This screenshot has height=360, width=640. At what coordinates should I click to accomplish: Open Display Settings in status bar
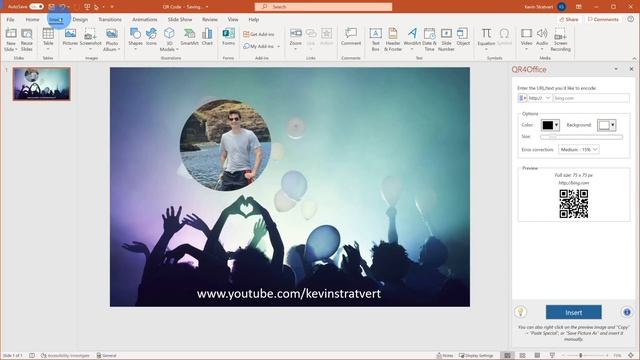coord(476,356)
